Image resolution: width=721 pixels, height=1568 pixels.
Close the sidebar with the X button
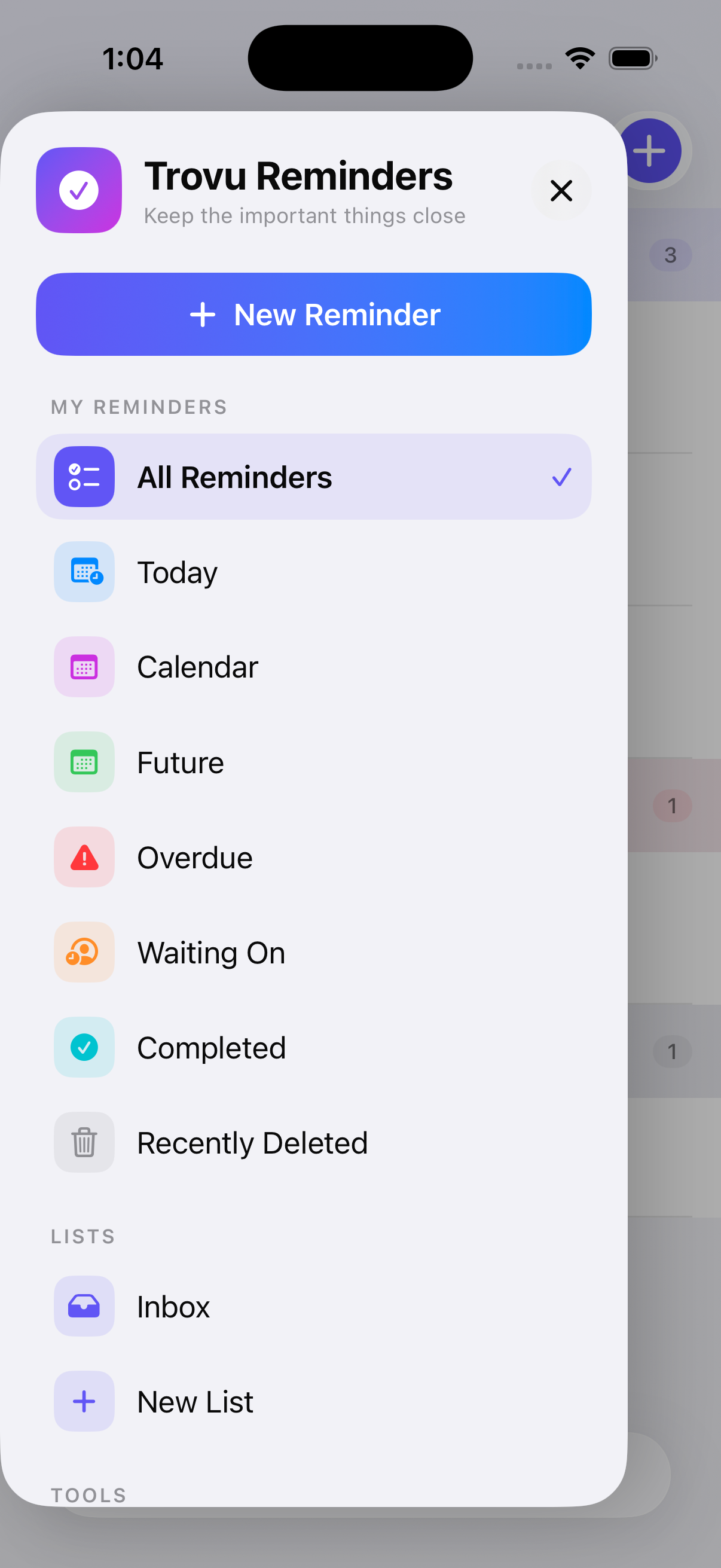(561, 191)
